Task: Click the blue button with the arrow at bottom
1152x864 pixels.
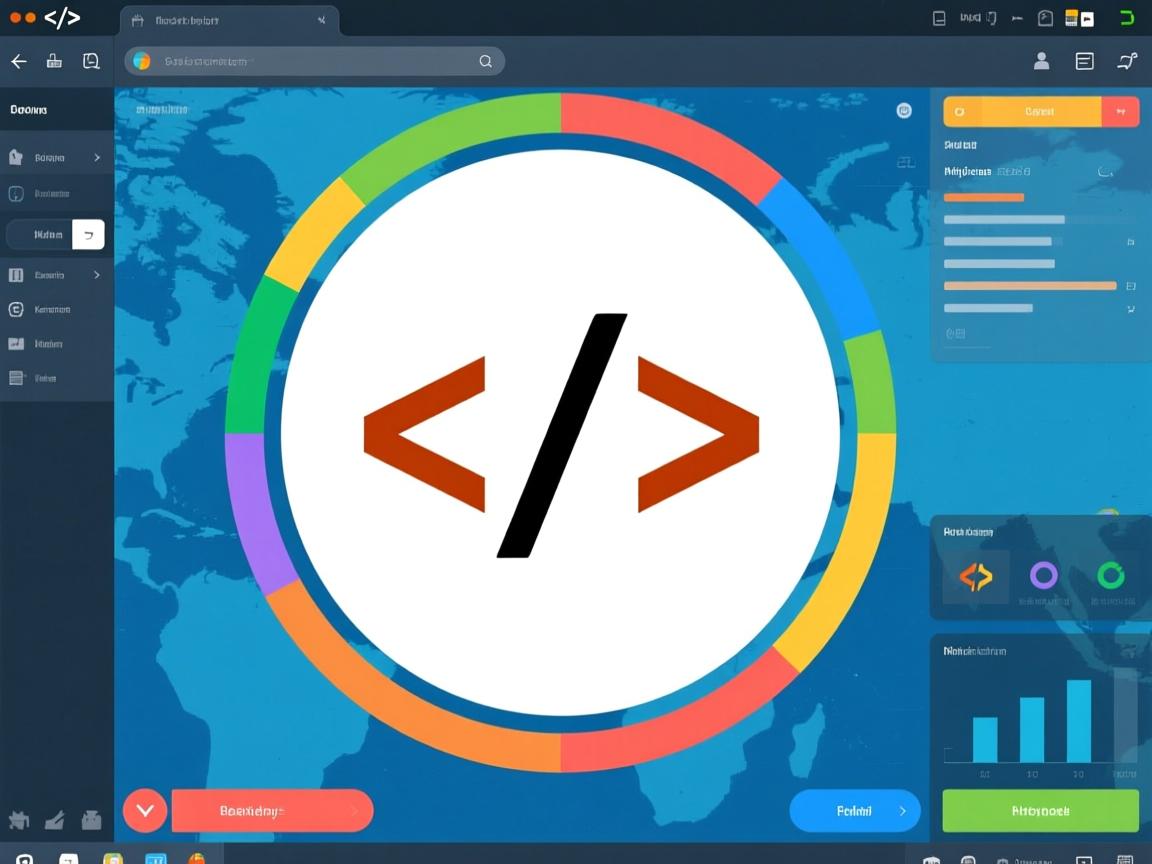Action: (855, 811)
